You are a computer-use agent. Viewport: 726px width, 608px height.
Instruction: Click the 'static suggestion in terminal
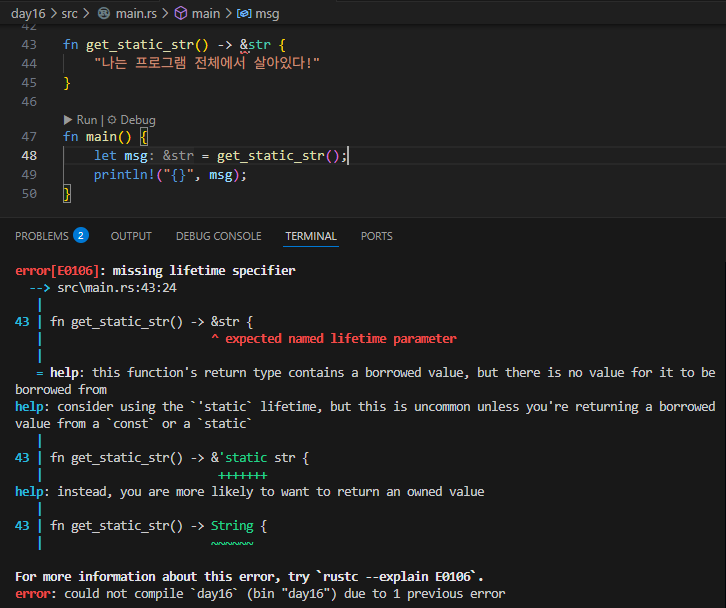click(x=242, y=458)
